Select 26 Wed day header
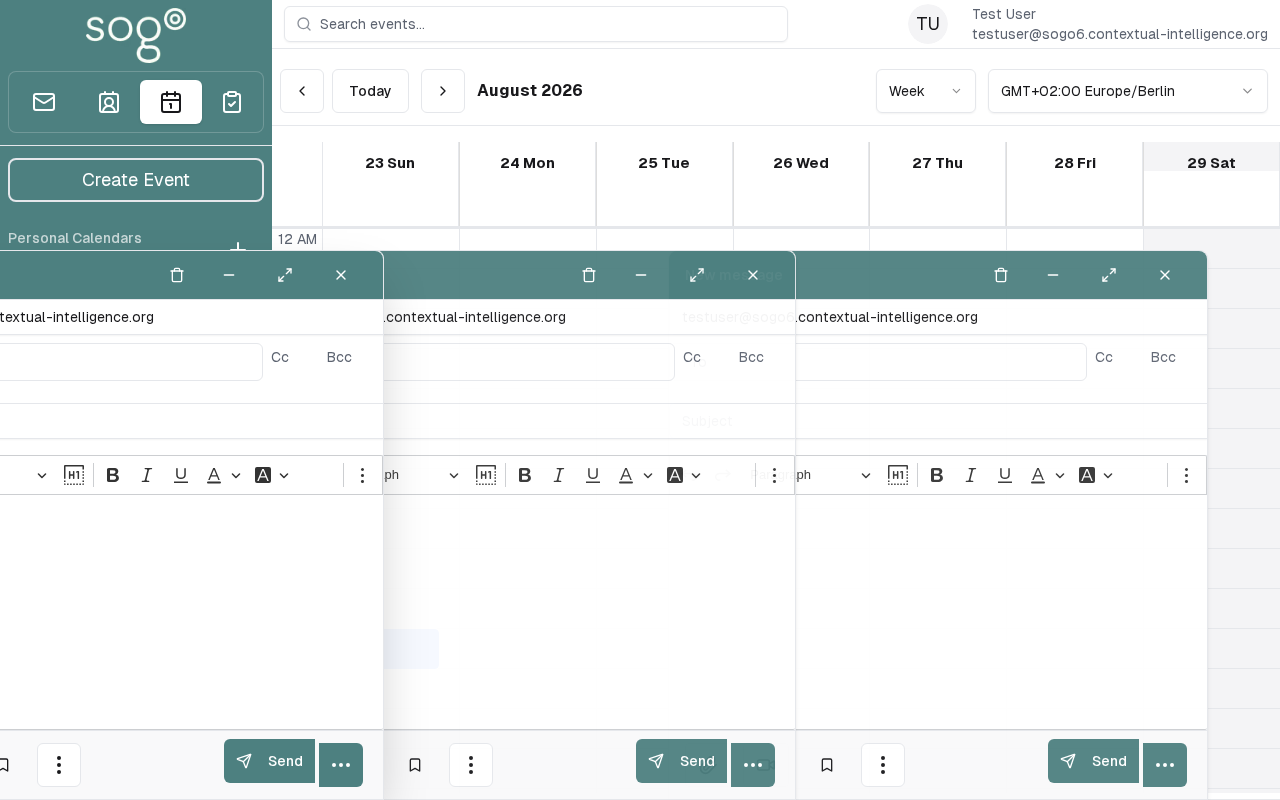Image resolution: width=1280 pixels, height=800 pixels. click(x=801, y=163)
